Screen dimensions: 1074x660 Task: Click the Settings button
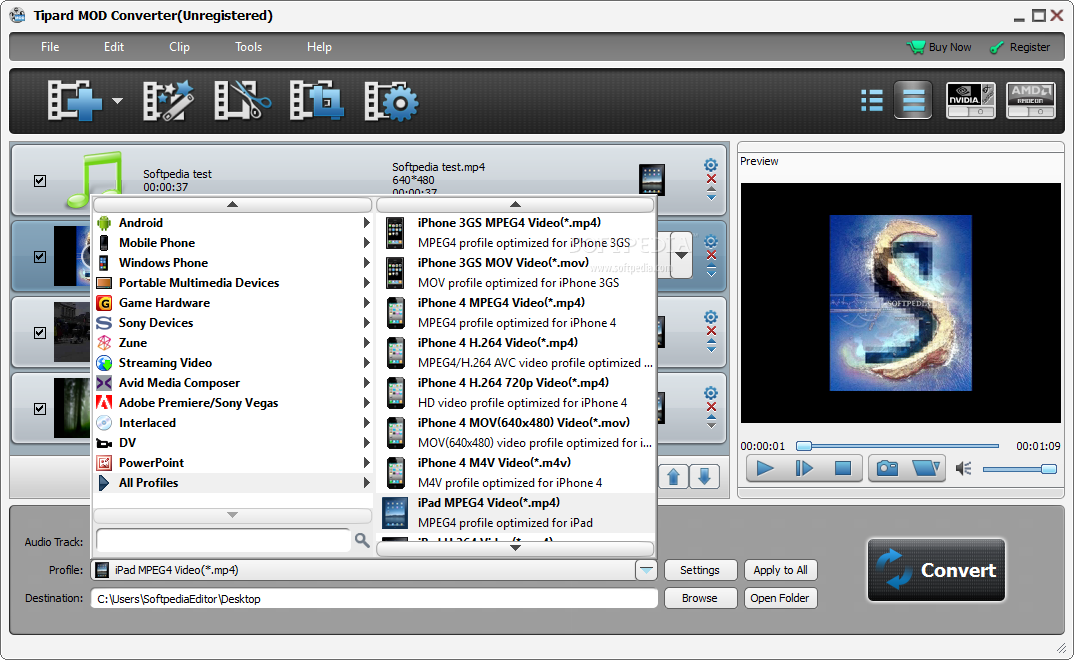[x=700, y=570]
